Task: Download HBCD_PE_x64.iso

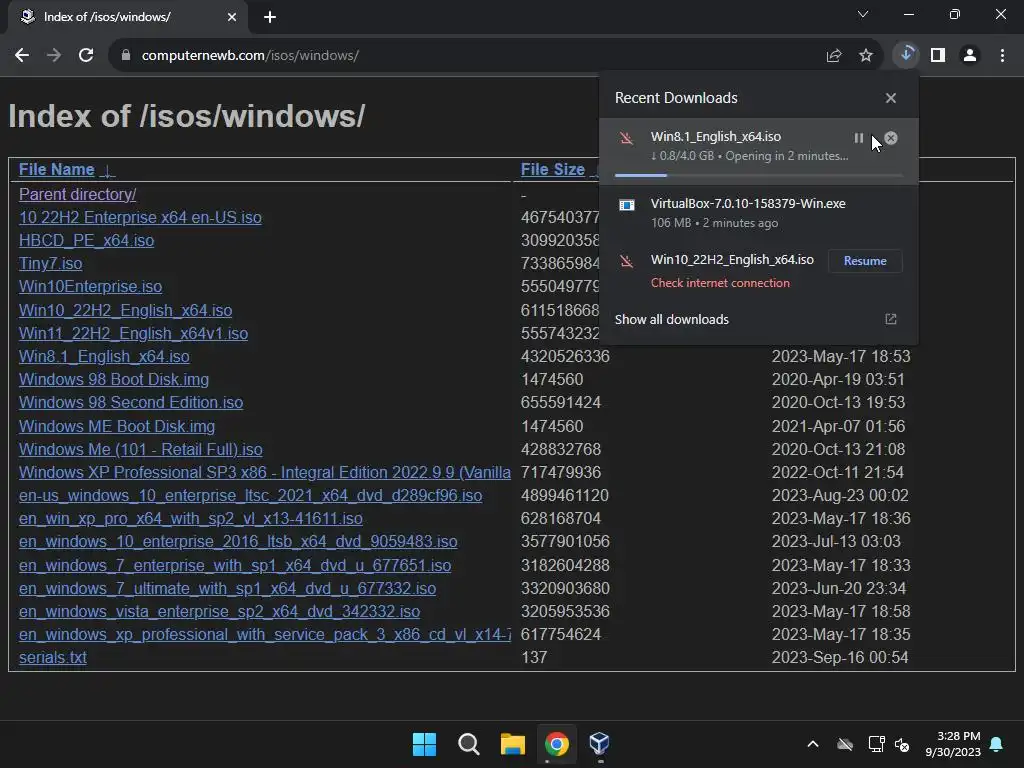Action: 86,240
